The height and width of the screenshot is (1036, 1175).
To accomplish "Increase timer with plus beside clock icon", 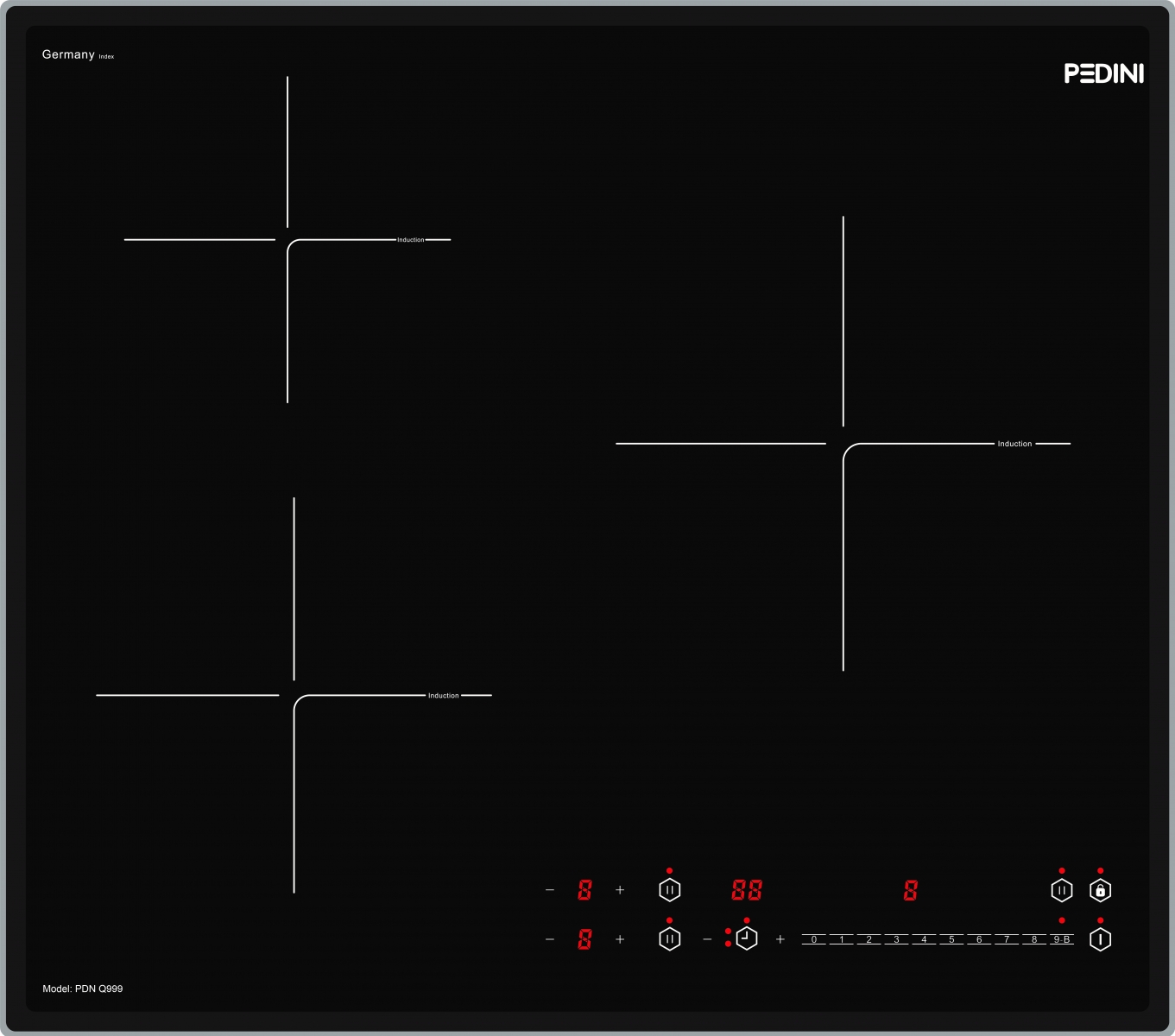I will (x=780, y=939).
